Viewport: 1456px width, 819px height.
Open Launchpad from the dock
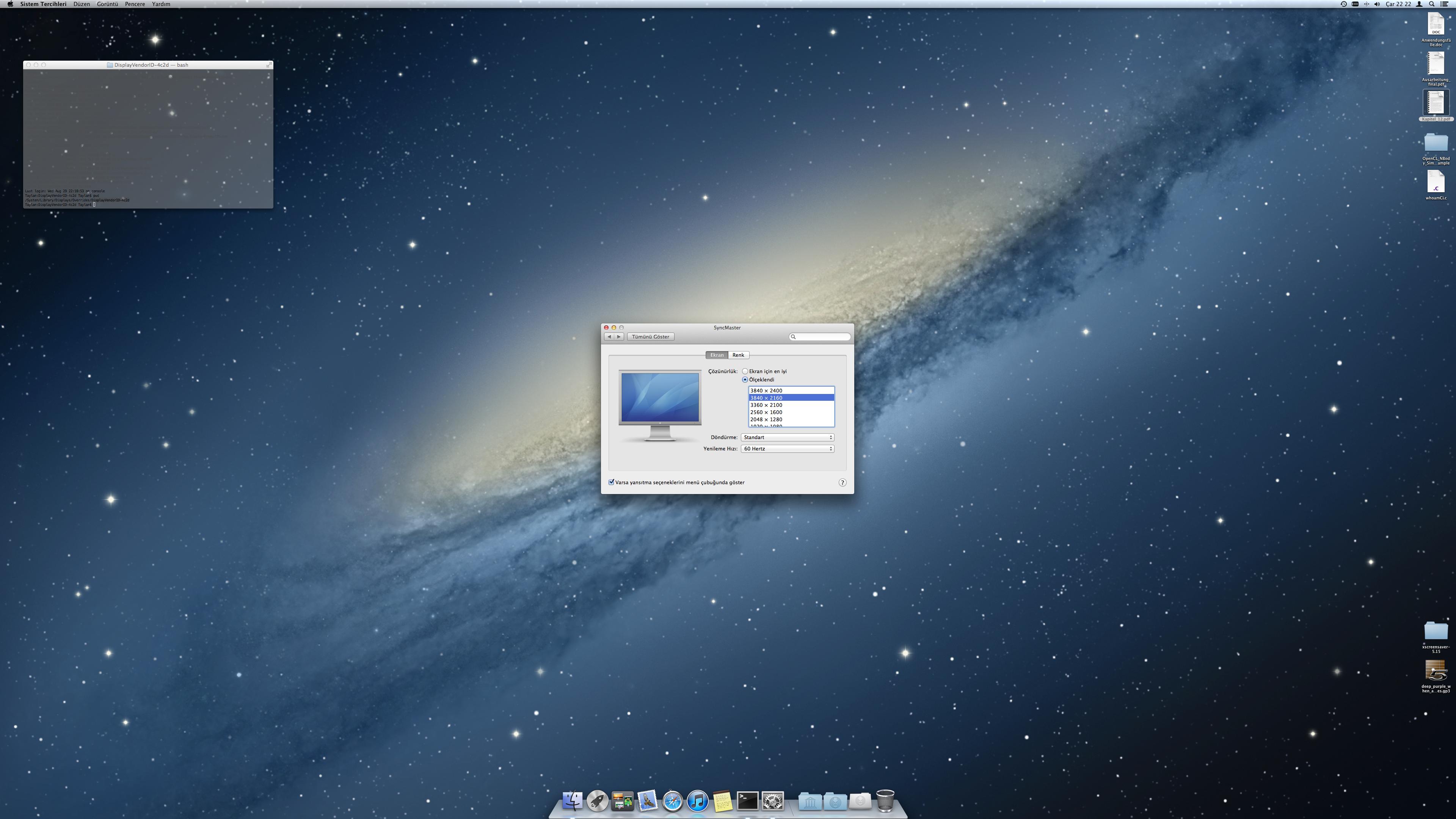[597, 801]
